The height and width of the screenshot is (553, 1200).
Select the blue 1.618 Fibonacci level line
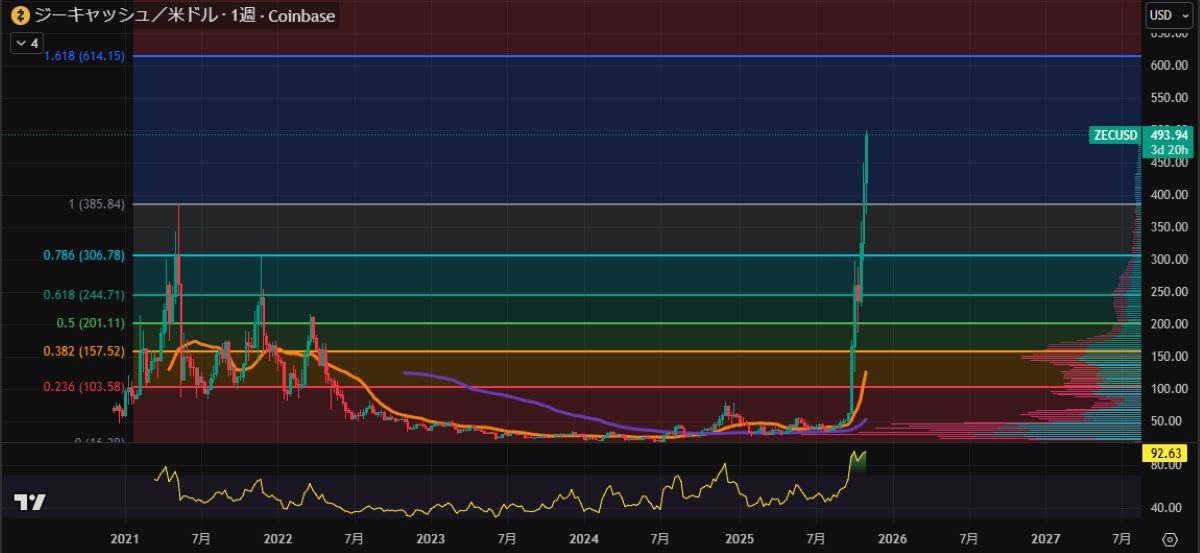(636, 56)
